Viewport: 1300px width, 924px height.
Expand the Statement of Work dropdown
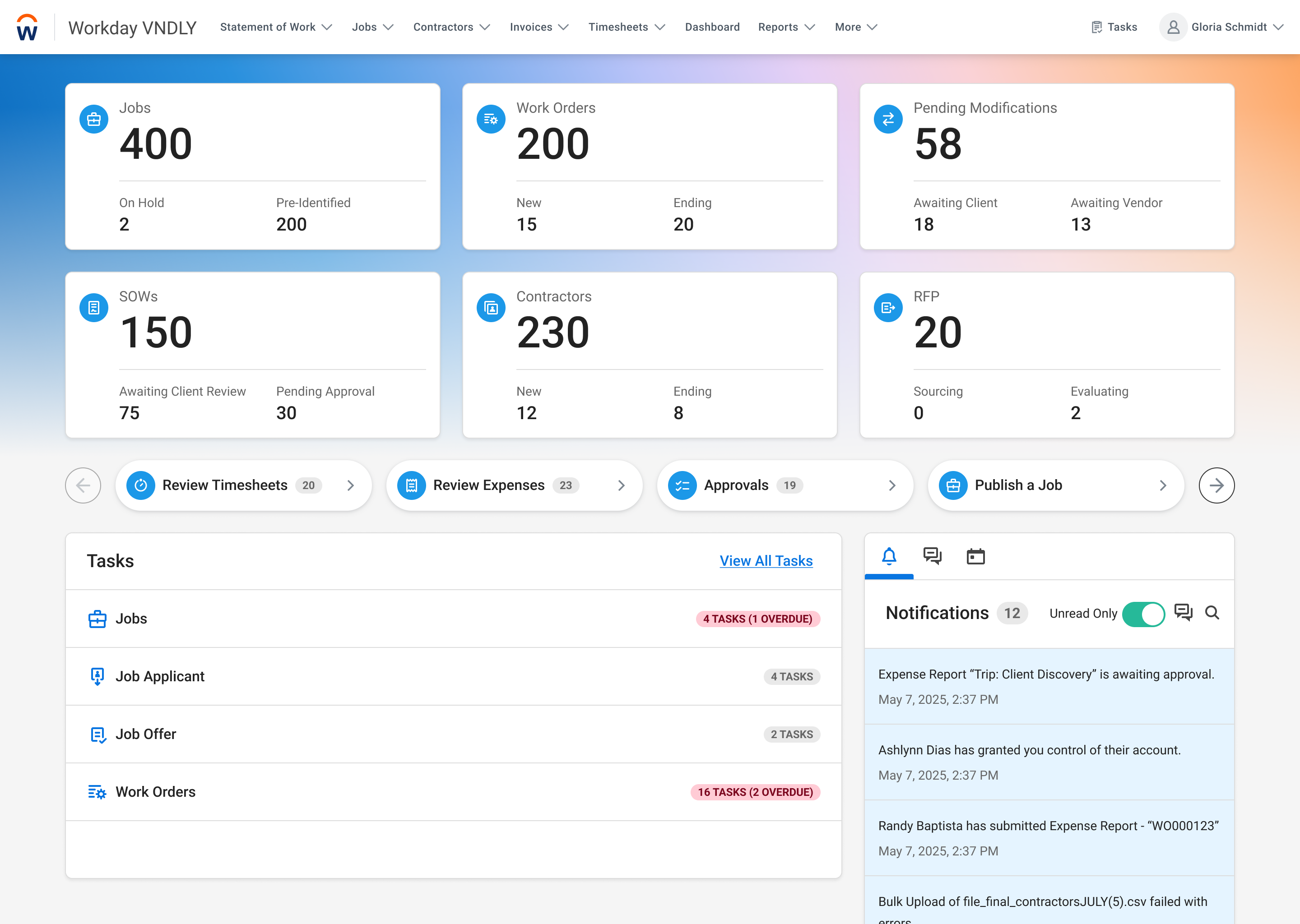click(276, 27)
